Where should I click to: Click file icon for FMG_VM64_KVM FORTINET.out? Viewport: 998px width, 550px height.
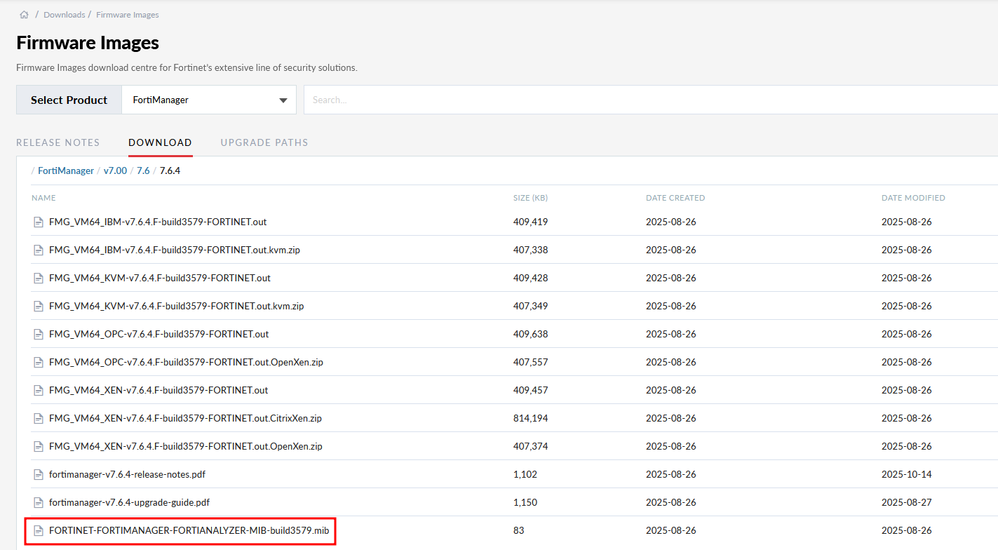pos(38,278)
